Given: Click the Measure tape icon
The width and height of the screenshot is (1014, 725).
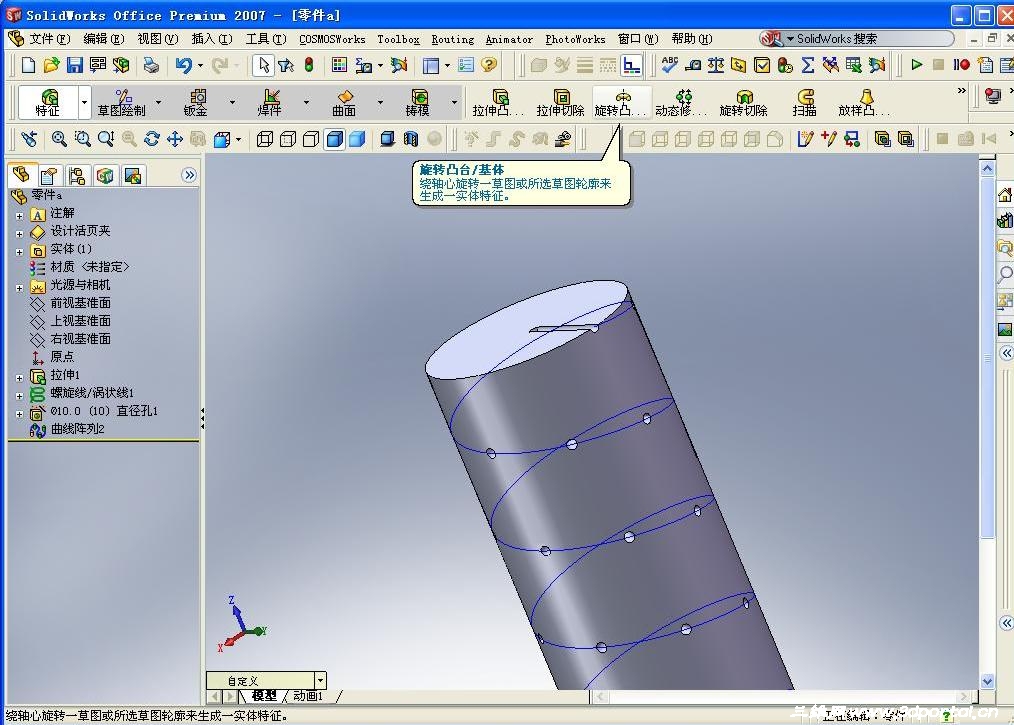Looking at the screenshot, I should coord(693,65).
